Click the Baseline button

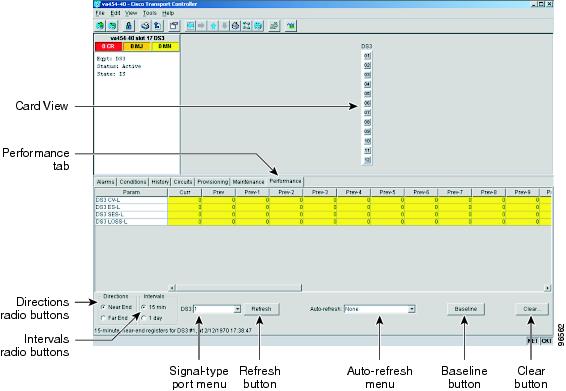tap(466, 309)
